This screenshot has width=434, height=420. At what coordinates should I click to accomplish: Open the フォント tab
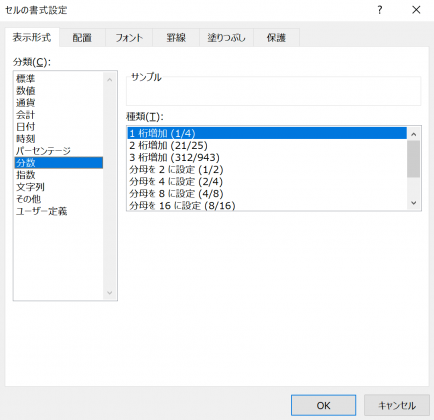[129, 38]
